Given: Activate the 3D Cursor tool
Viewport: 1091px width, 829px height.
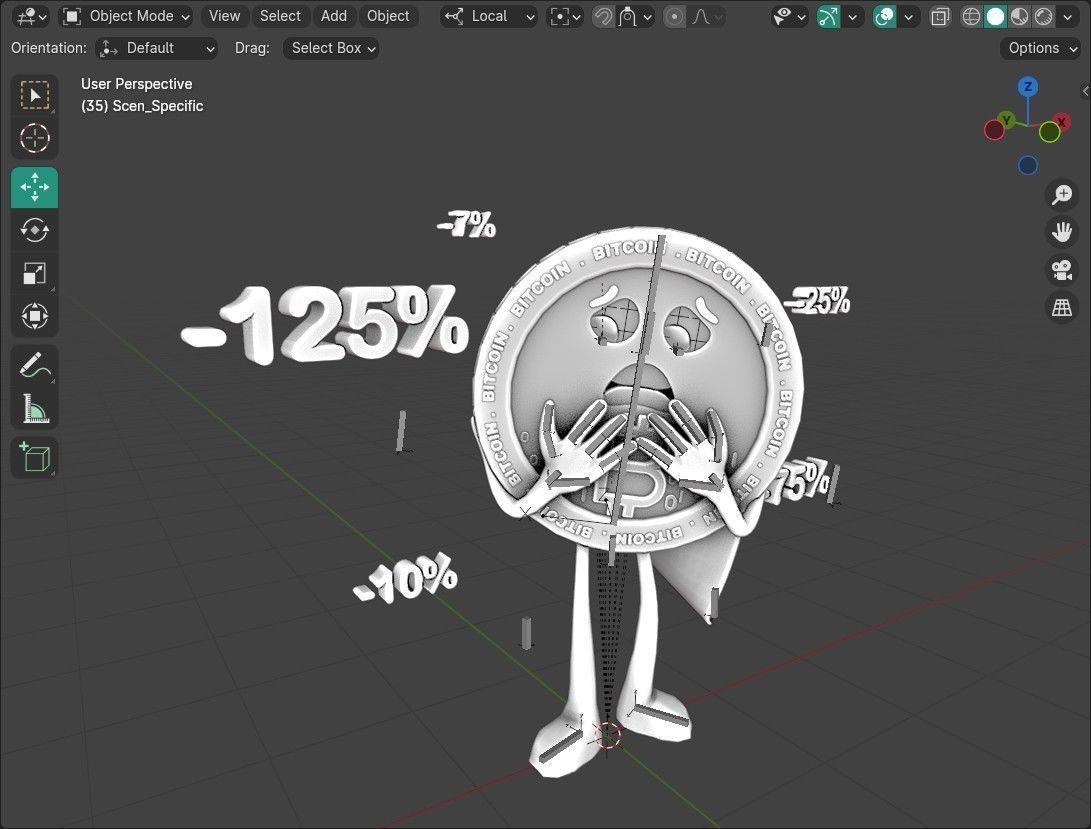Looking at the screenshot, I should point(34,138).
